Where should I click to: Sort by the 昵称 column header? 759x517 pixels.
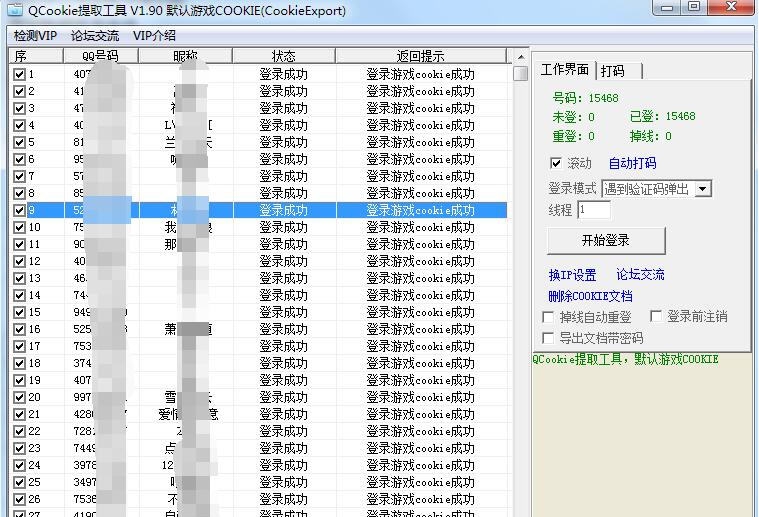185,56
